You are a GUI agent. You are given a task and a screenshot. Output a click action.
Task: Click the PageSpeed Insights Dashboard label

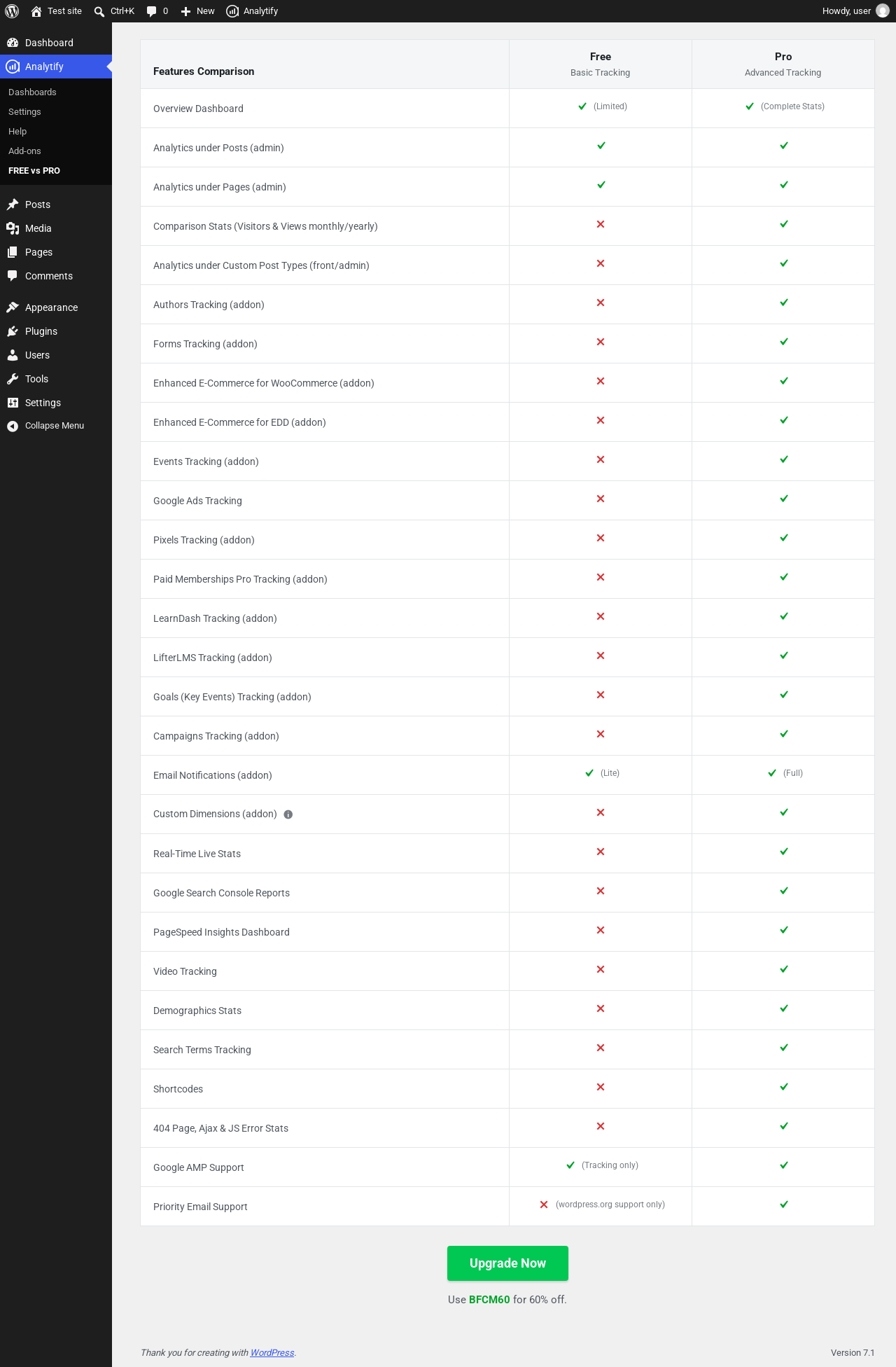[x=221, y=932]
